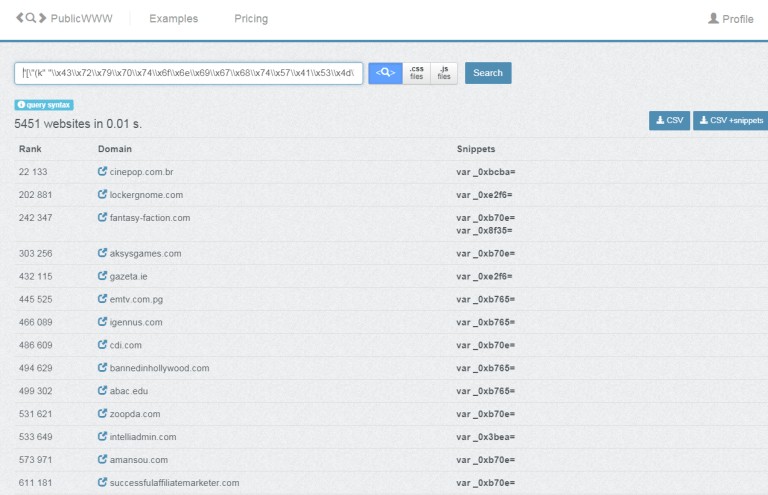Click the PublicWWW logo icon

tap(31, 18)
